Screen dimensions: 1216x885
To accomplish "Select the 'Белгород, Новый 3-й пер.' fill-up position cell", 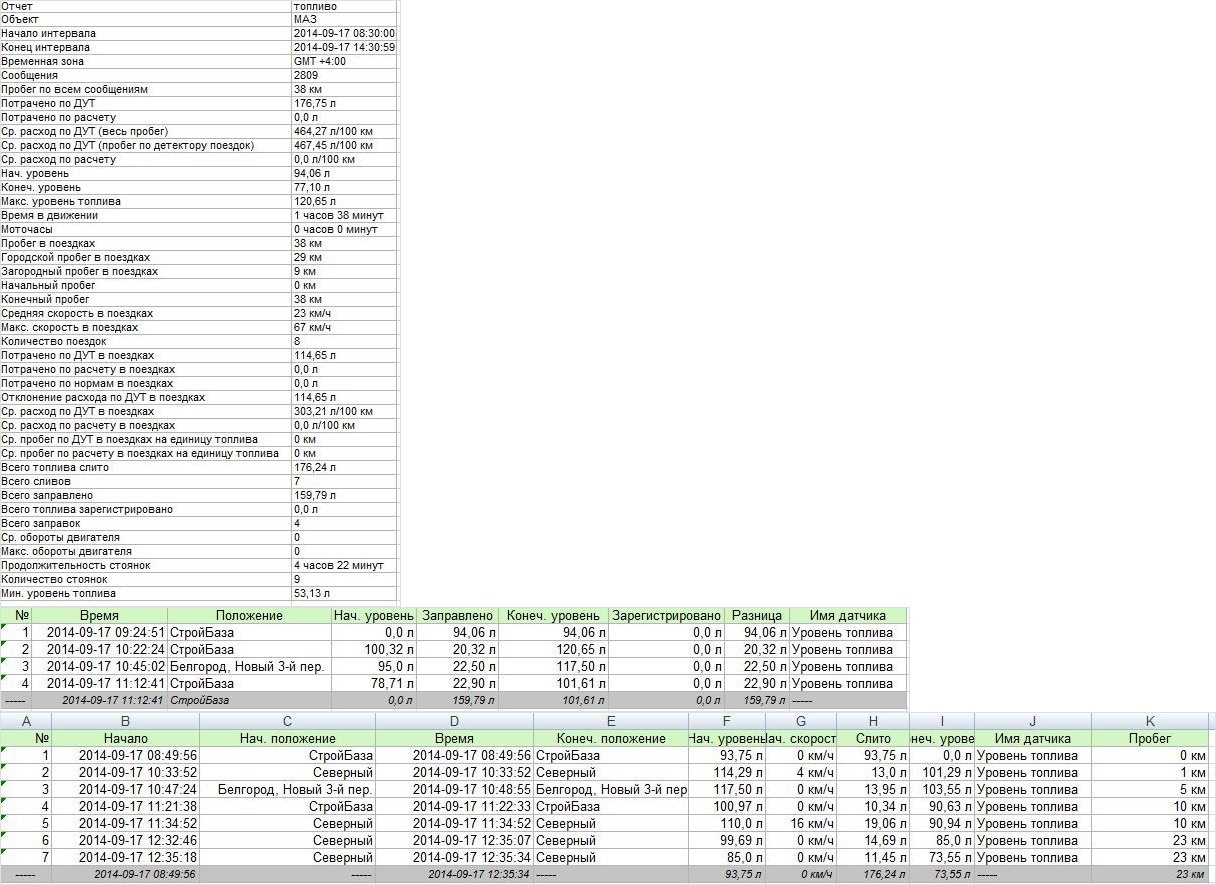I will [x=249, y=667].
